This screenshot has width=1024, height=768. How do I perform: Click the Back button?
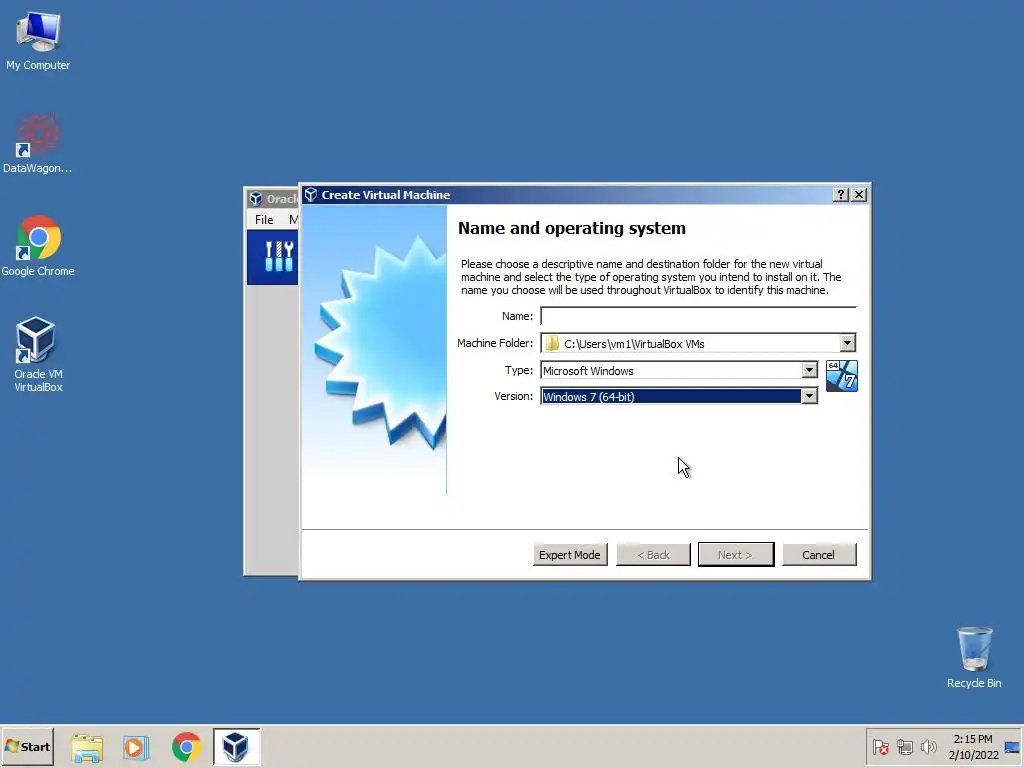click(x=653, y=554)
